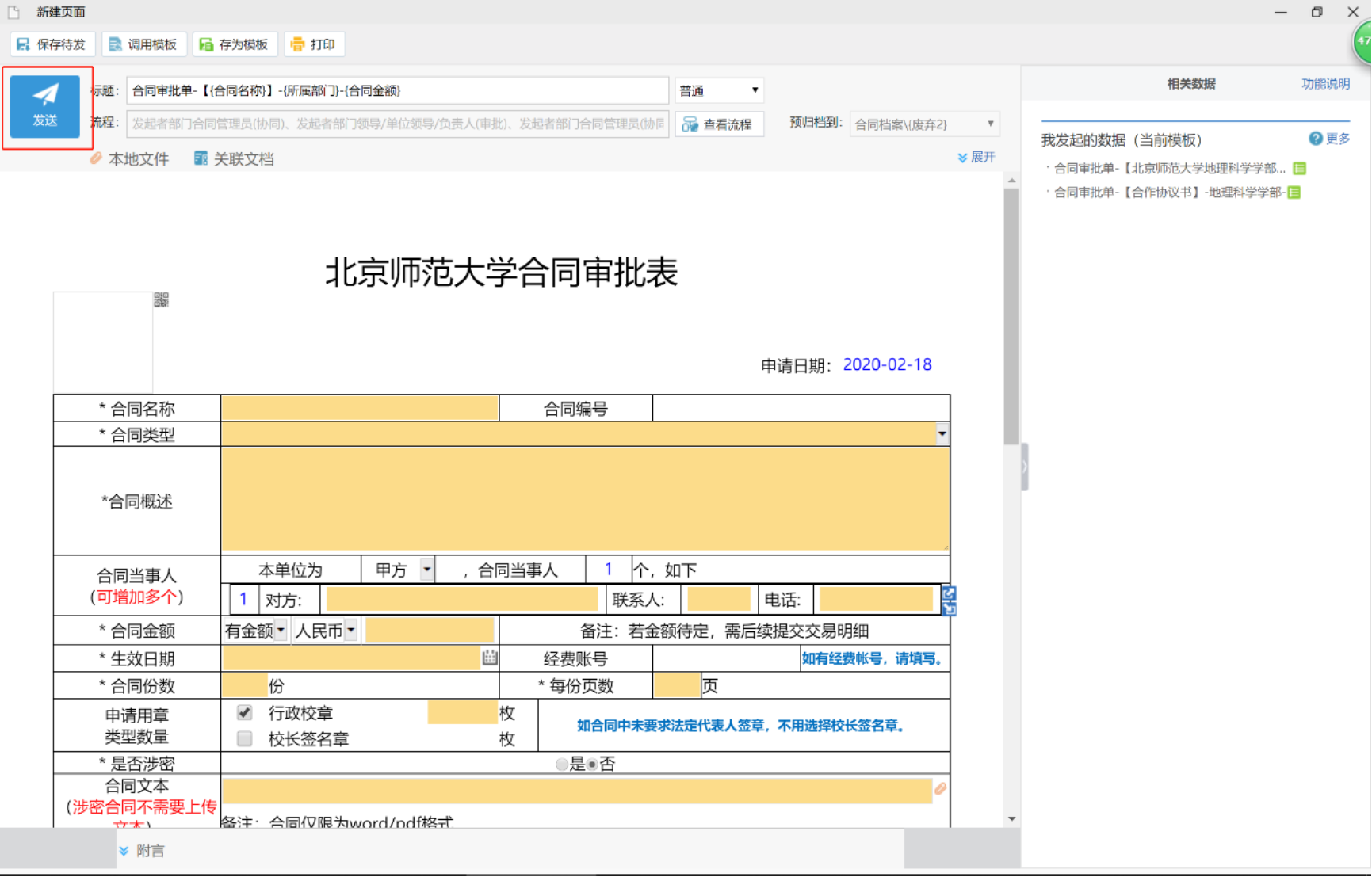
Task: Expand the 预归档到 archive dropdown
Action: point(924,124)
